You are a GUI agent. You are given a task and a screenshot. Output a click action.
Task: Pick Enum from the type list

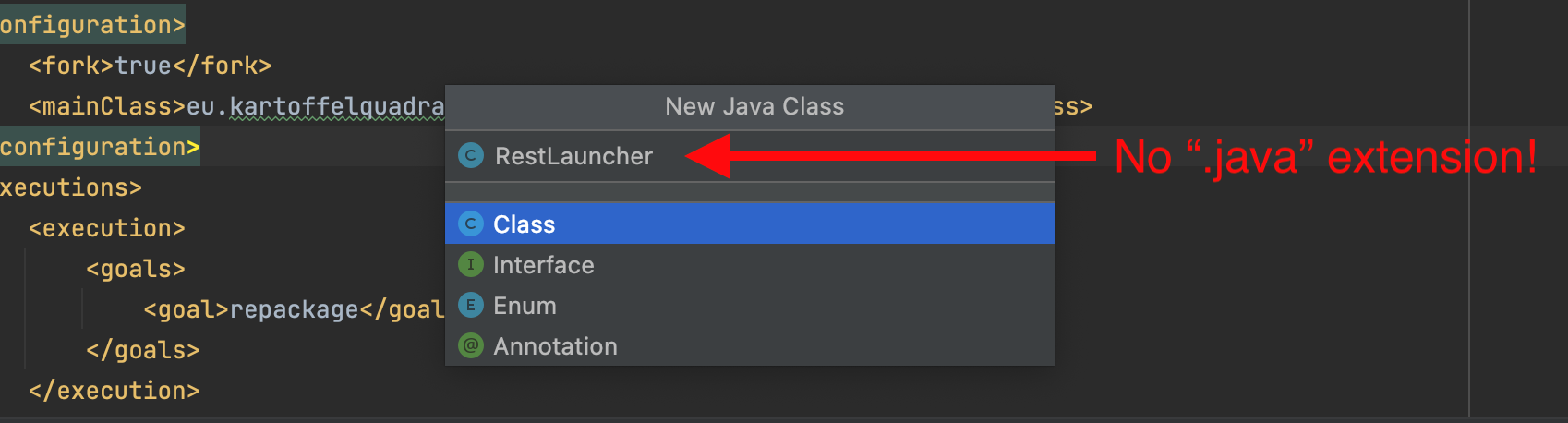(525, 306)
